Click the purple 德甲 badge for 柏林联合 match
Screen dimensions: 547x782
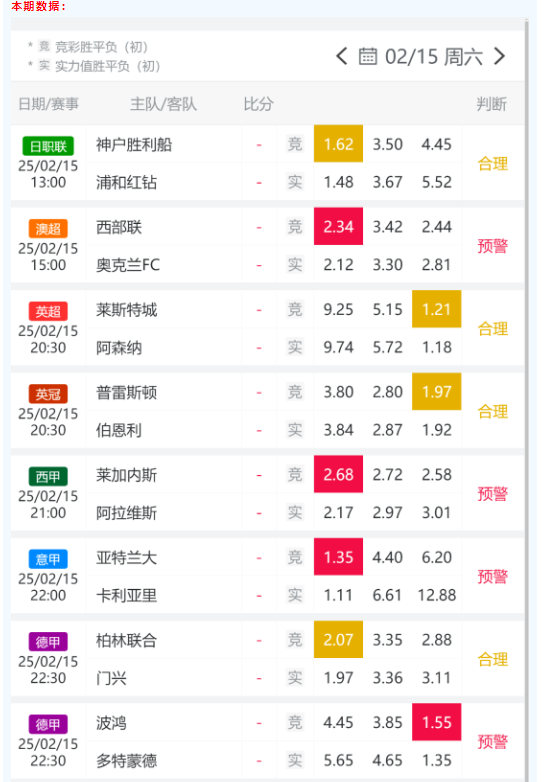click(48, 642)
